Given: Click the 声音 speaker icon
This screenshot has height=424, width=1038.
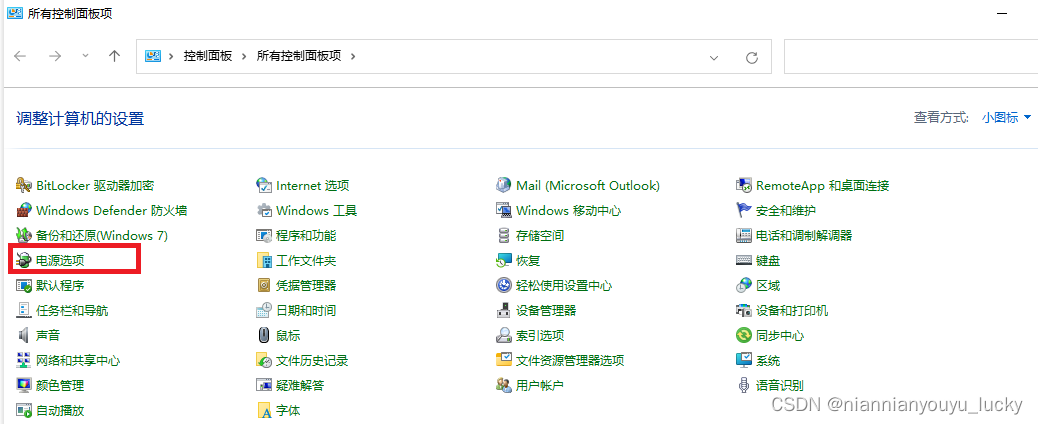Looking at the screenshot, I should (24, 335).
